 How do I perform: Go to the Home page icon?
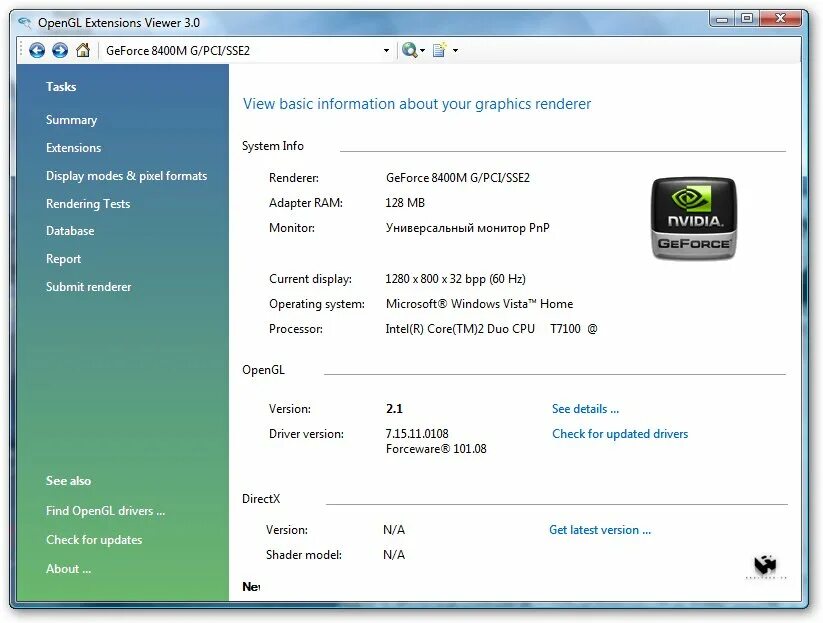pos(83,50)
